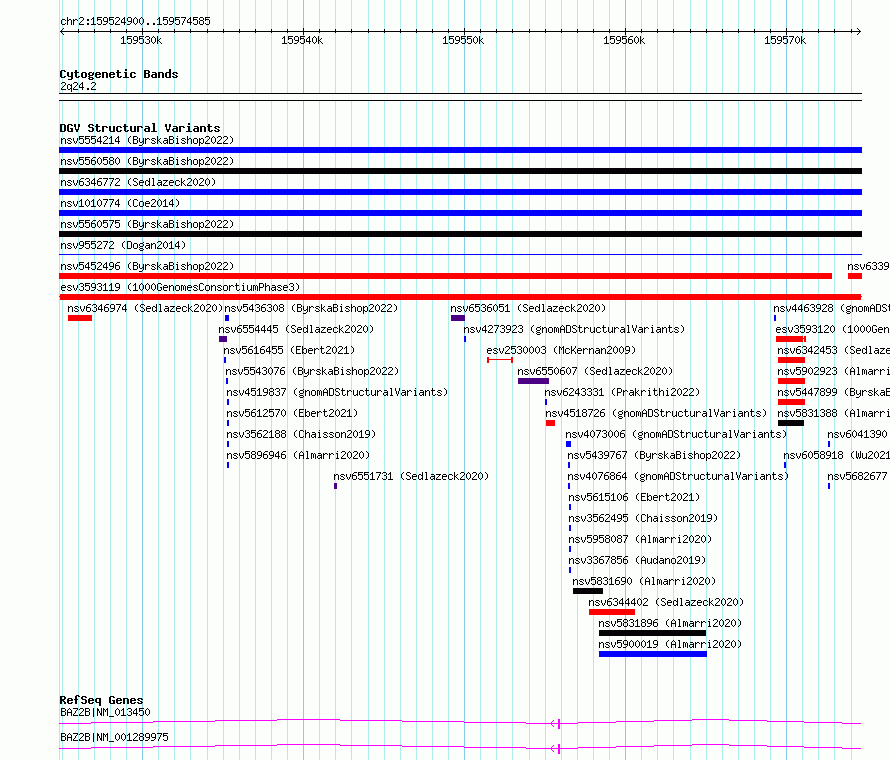The height and width of the screenshot is (760, 890).
Task: Select nsv5616455 (Ebert2021) label
Action: (x=289, y=350)
